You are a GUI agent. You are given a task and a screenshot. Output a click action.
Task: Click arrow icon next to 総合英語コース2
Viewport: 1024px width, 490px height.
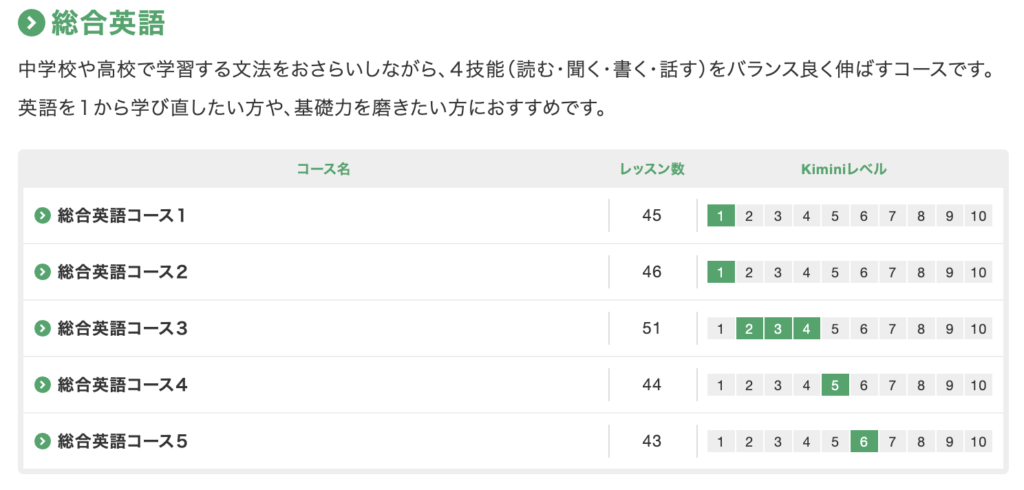pyautogui.click(x=42, y=272)
